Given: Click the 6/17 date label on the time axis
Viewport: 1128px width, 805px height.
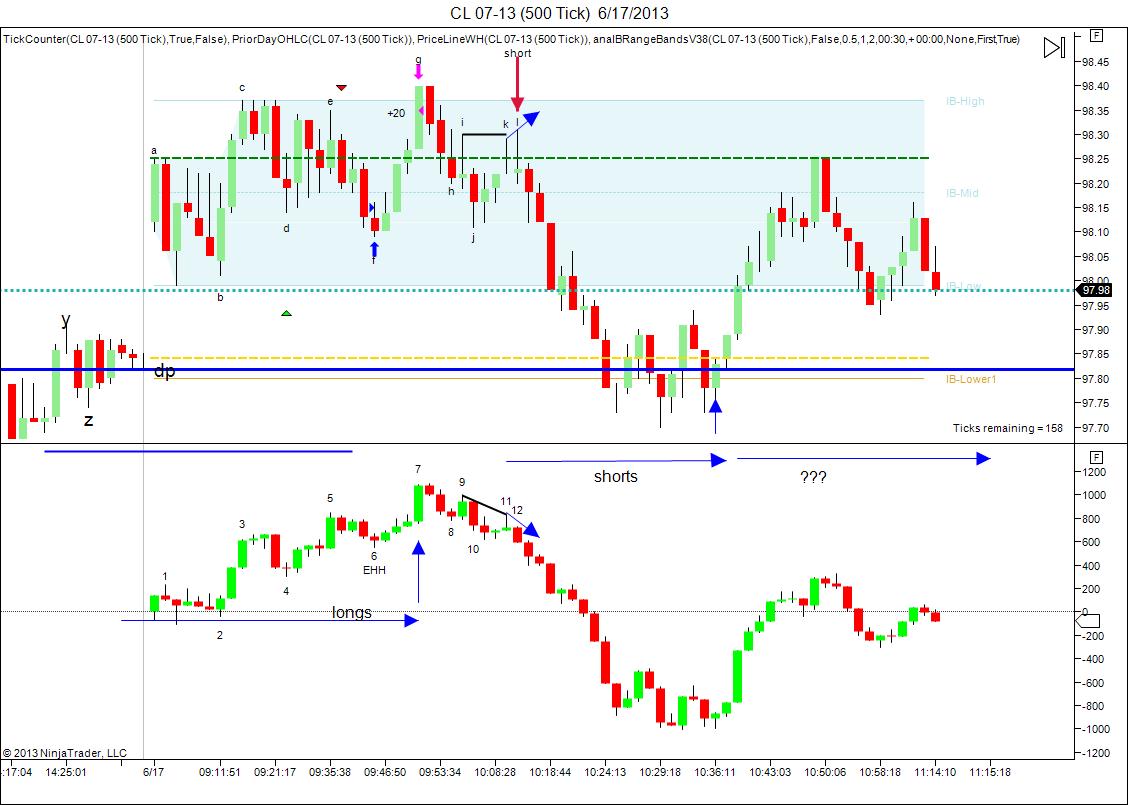Looking at the screenshot, I should 153,772.
